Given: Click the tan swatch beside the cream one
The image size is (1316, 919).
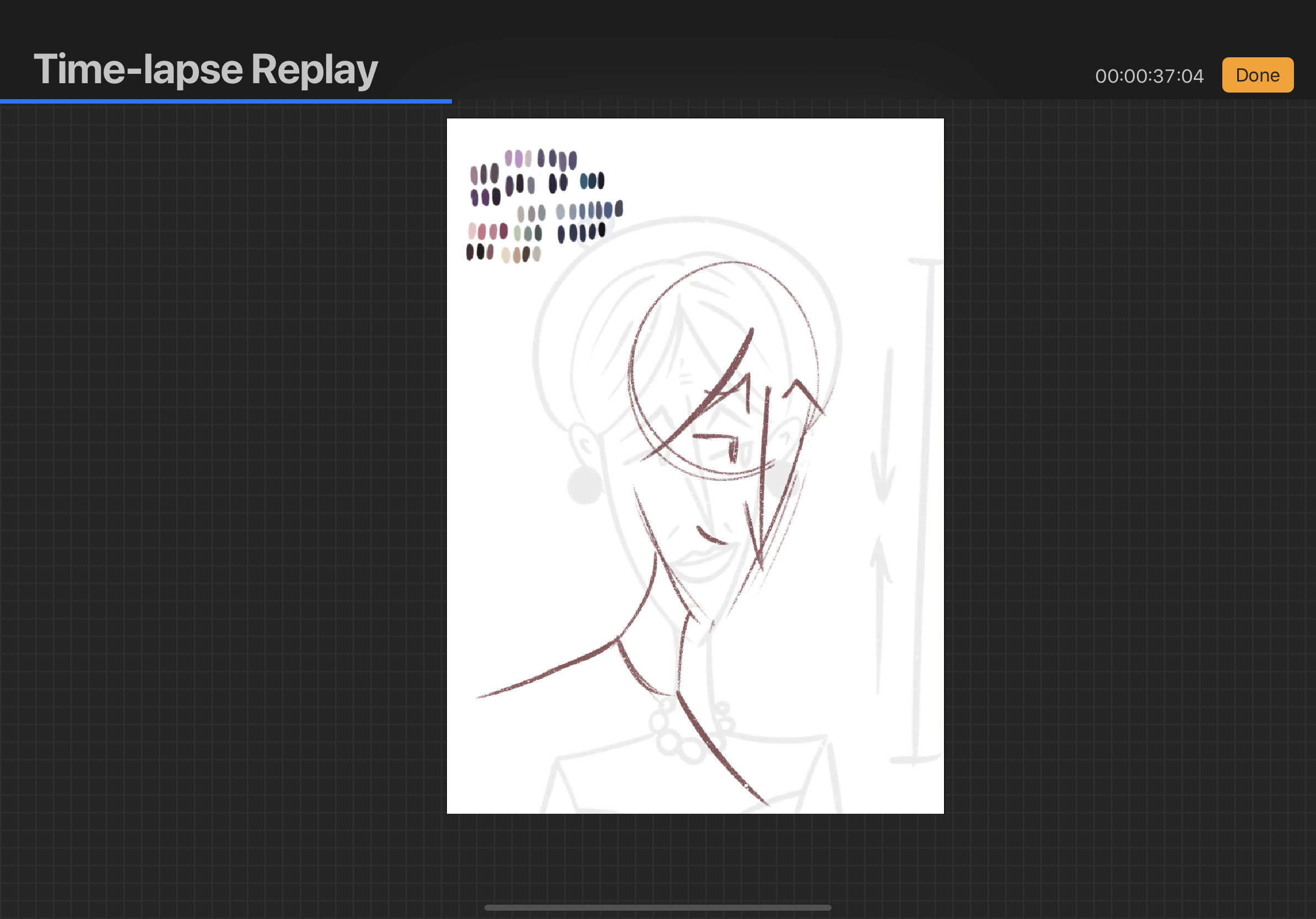Looking at the screenshot, I should coord(516,255).
